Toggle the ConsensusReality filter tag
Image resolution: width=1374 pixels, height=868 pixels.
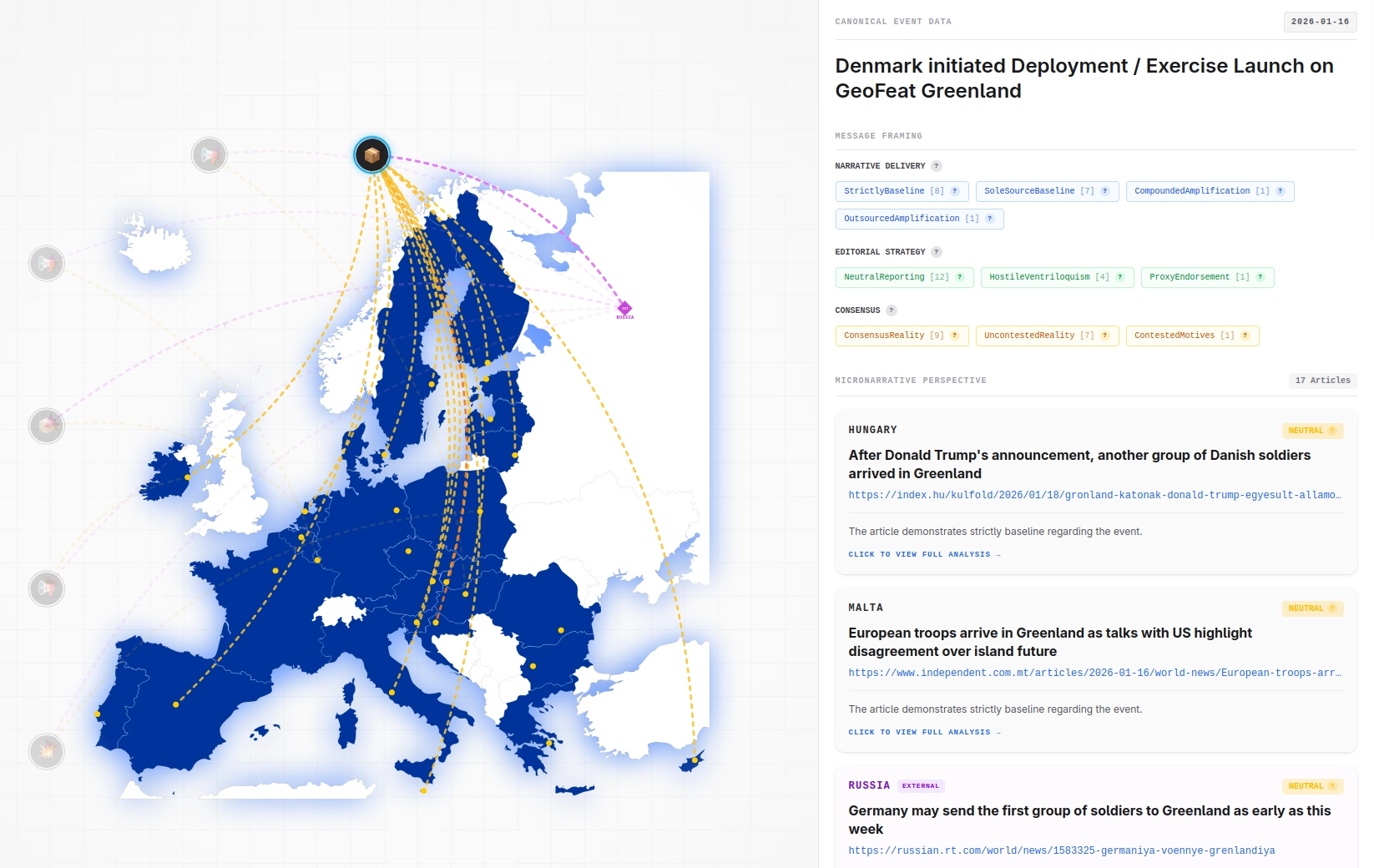[902, 336]
